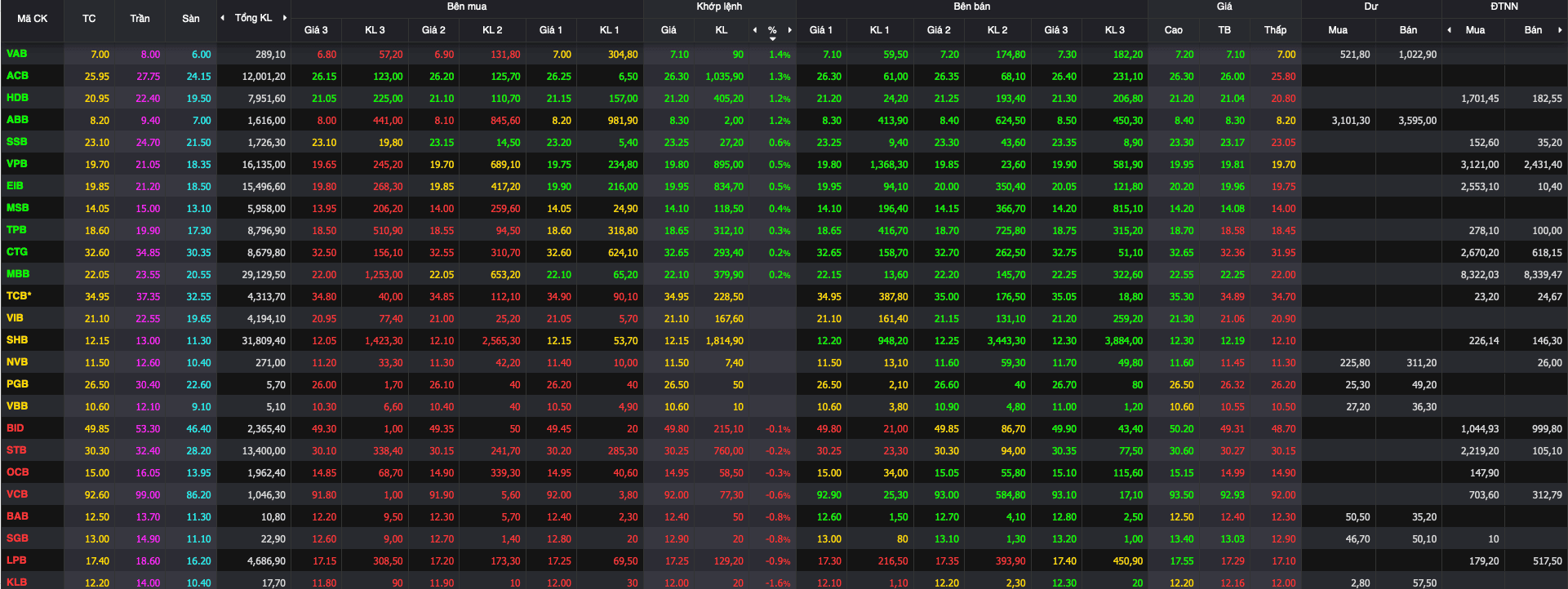Open stock ticker SHB
Screen dimensions: 1568x589
tap(17, 340)
